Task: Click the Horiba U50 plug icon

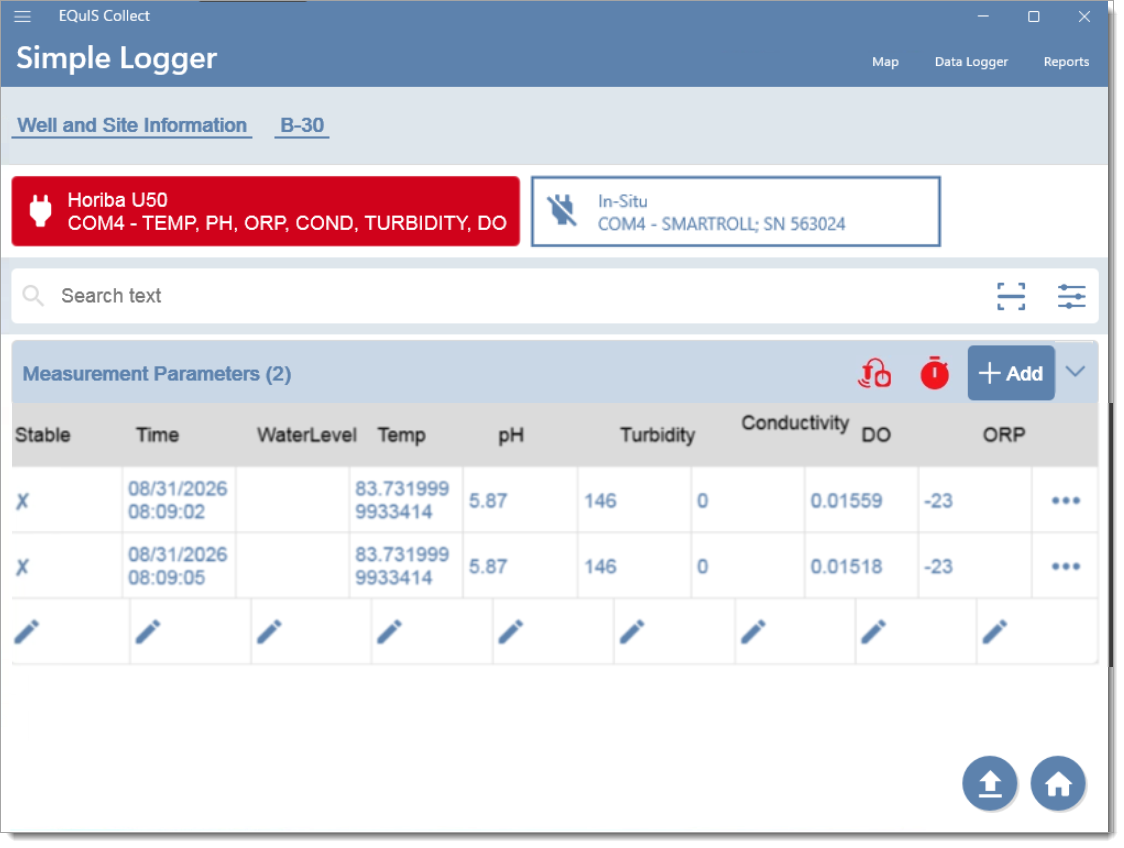Action: (x=40, y=211)
